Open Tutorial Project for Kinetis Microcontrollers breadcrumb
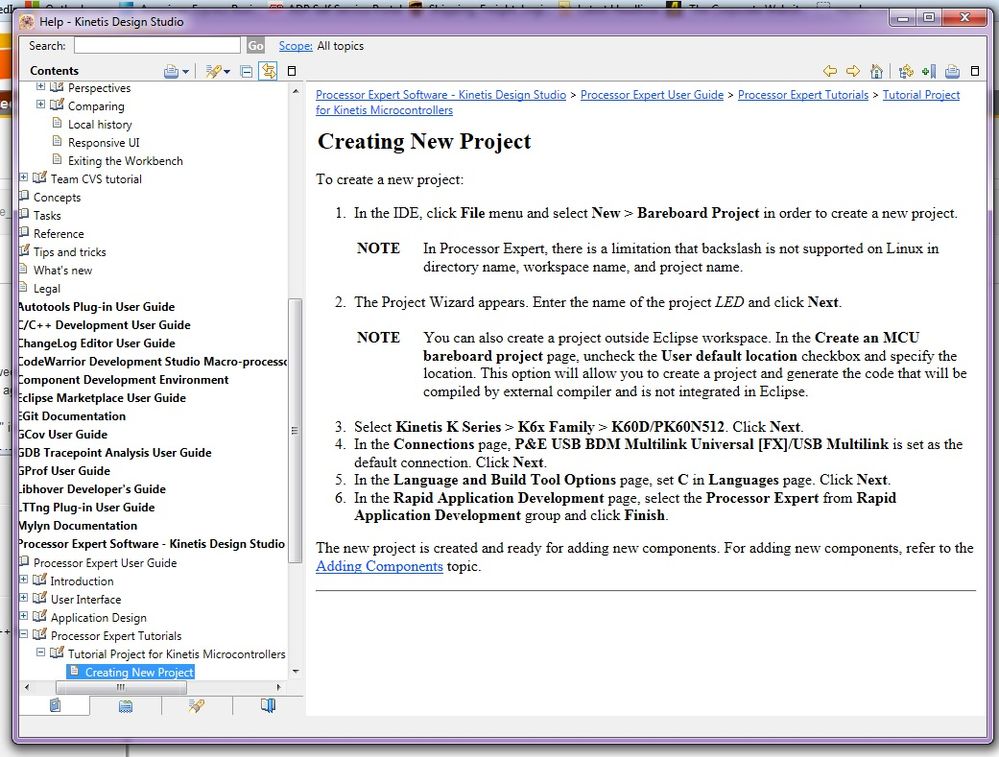Image resolution: width=999 pixels, height=757 pixels. click(921, 95)
